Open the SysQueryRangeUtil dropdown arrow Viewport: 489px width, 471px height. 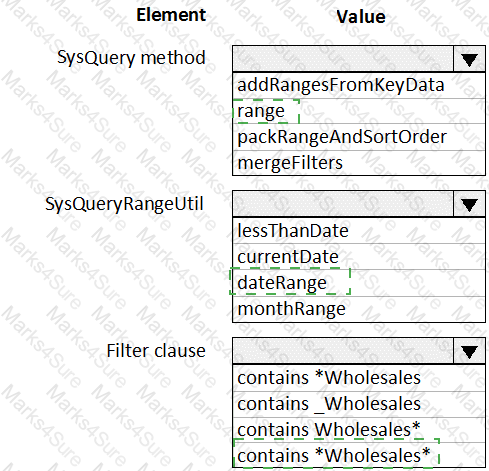click(469, 204)
